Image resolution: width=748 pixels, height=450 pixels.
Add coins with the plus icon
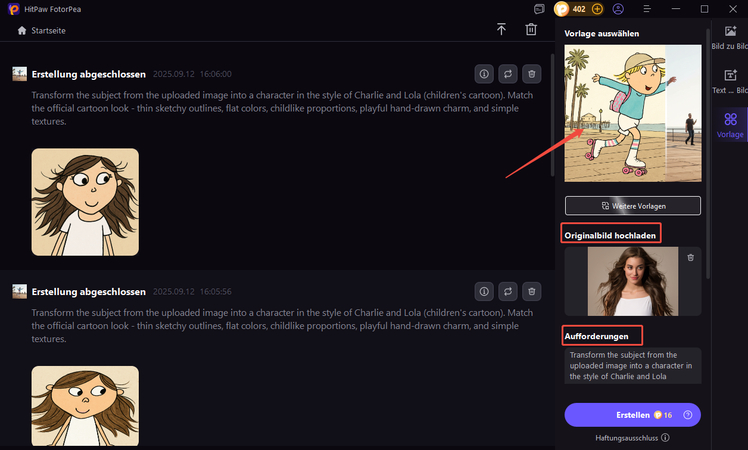597,9
